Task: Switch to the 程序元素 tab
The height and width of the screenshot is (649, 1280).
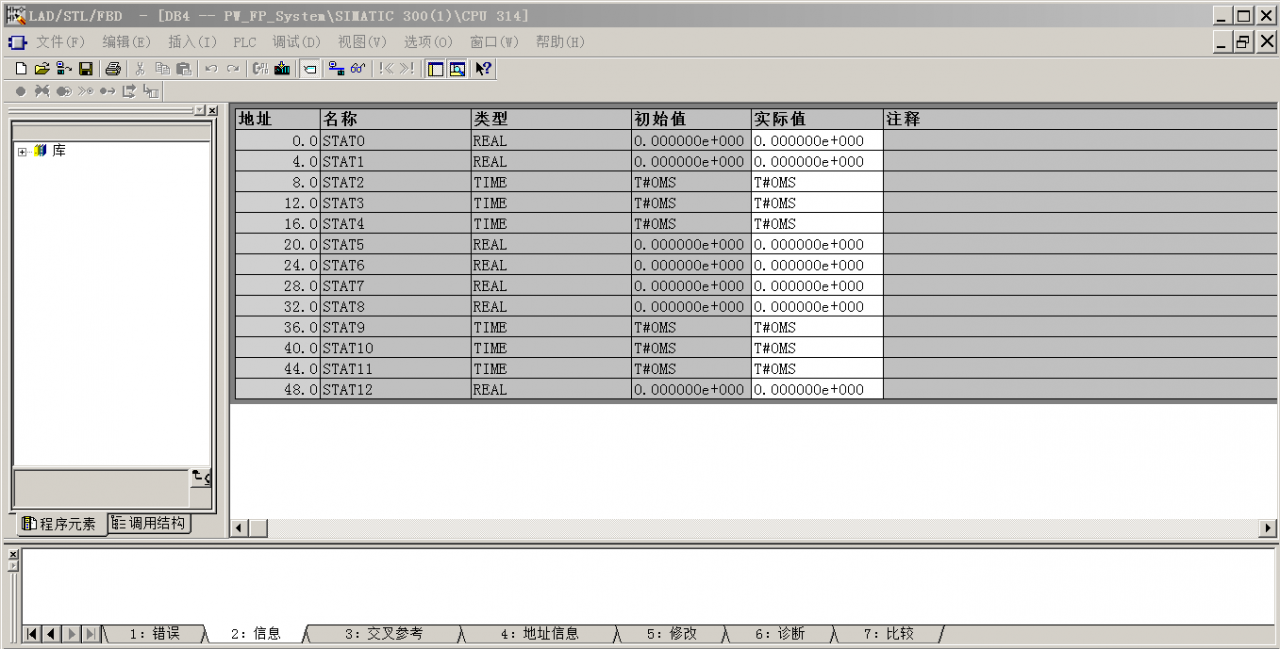Action: pyautogui.click(x=59, y=524)
